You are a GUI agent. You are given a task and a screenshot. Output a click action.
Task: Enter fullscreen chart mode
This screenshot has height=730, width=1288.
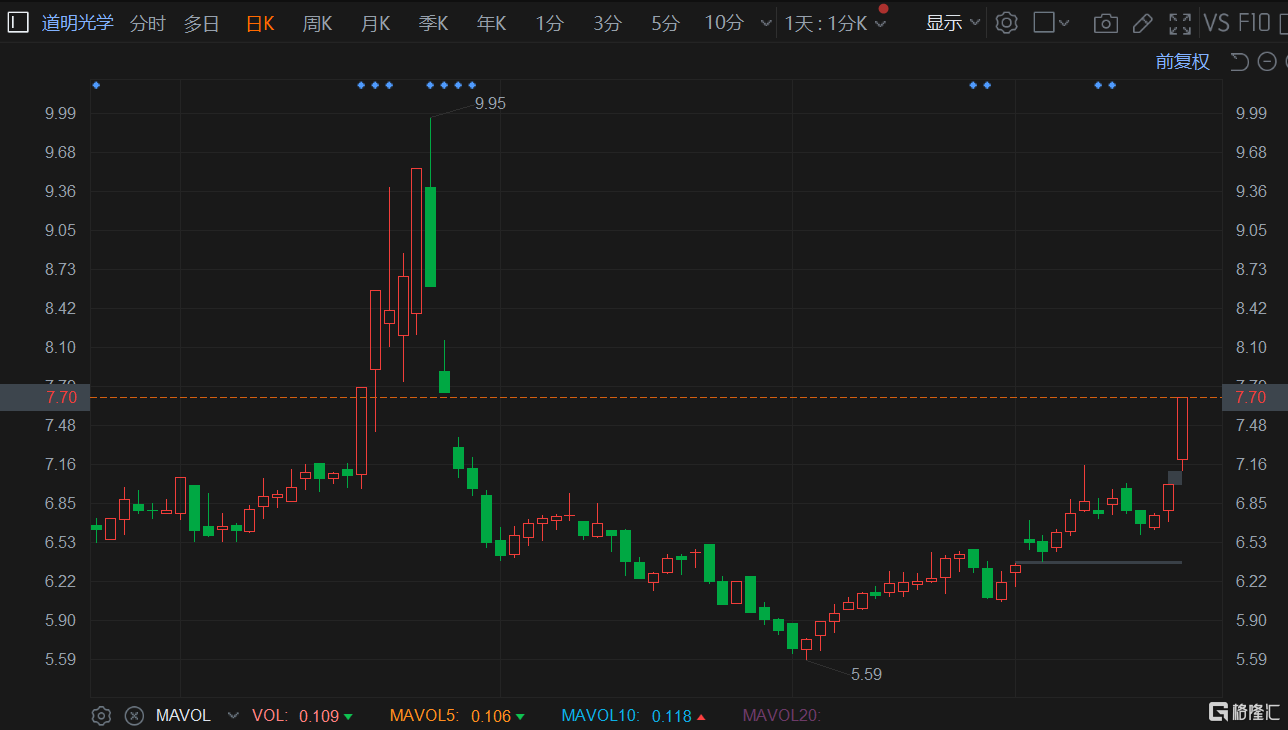(x=1180, y=23)
